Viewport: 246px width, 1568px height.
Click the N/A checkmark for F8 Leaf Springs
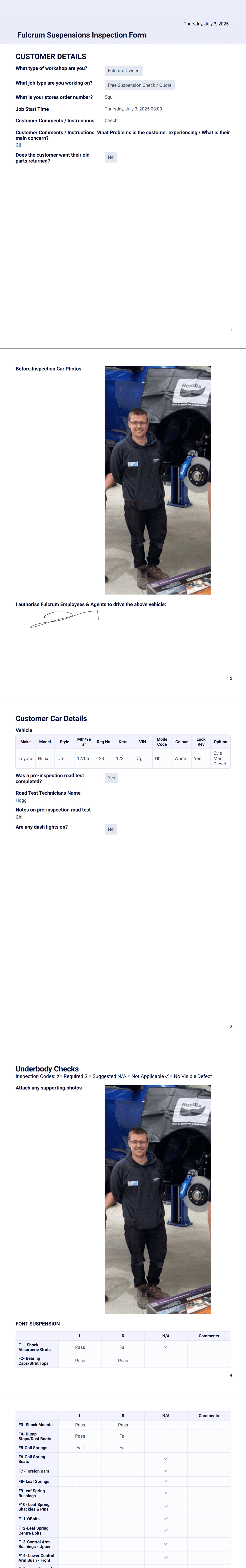tap(166, 1481)
